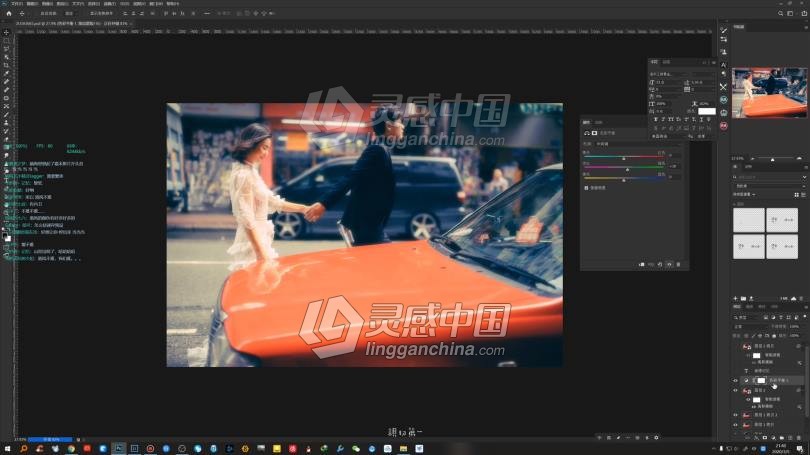Open the layer blend mode dropdown

tap(750, 326)
